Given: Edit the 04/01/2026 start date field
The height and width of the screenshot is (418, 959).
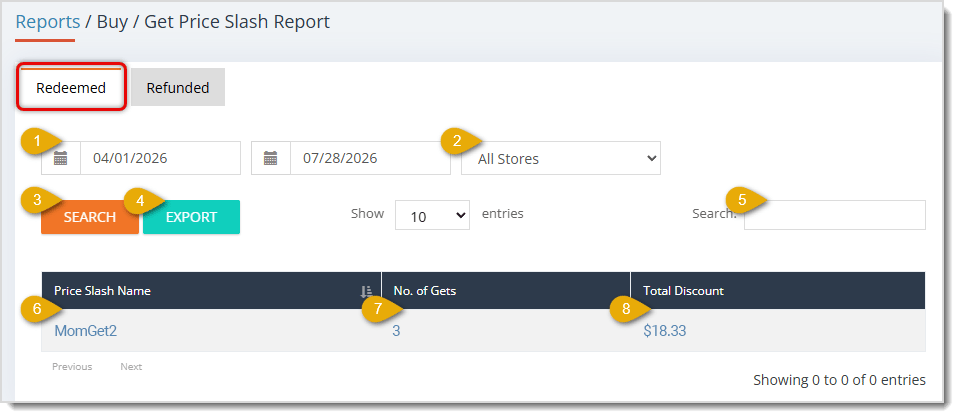Looking at the screenshot, I should point(160,159).
